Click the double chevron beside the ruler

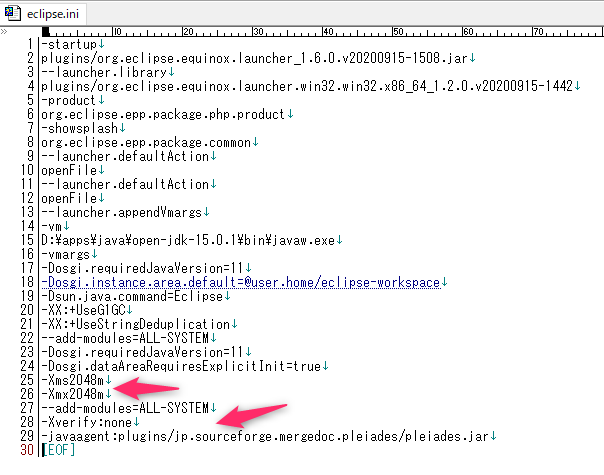(x=4, y=32)
